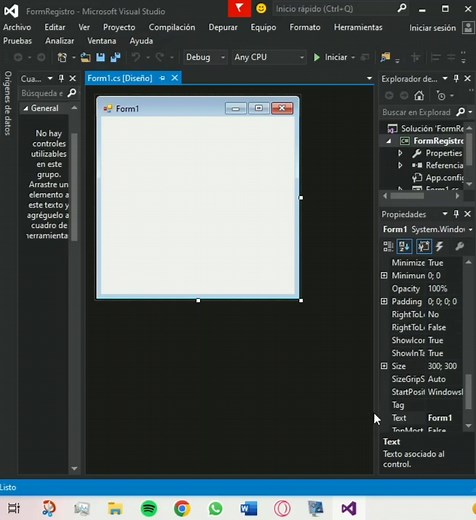Click the Word icon in the taskbar
The width and height of the screenshot is (476, 520).
click(x=249, y=509)
